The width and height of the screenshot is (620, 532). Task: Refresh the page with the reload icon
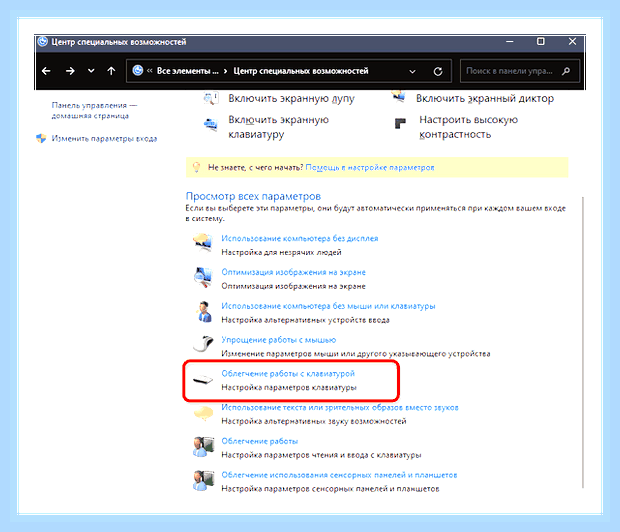438,72
